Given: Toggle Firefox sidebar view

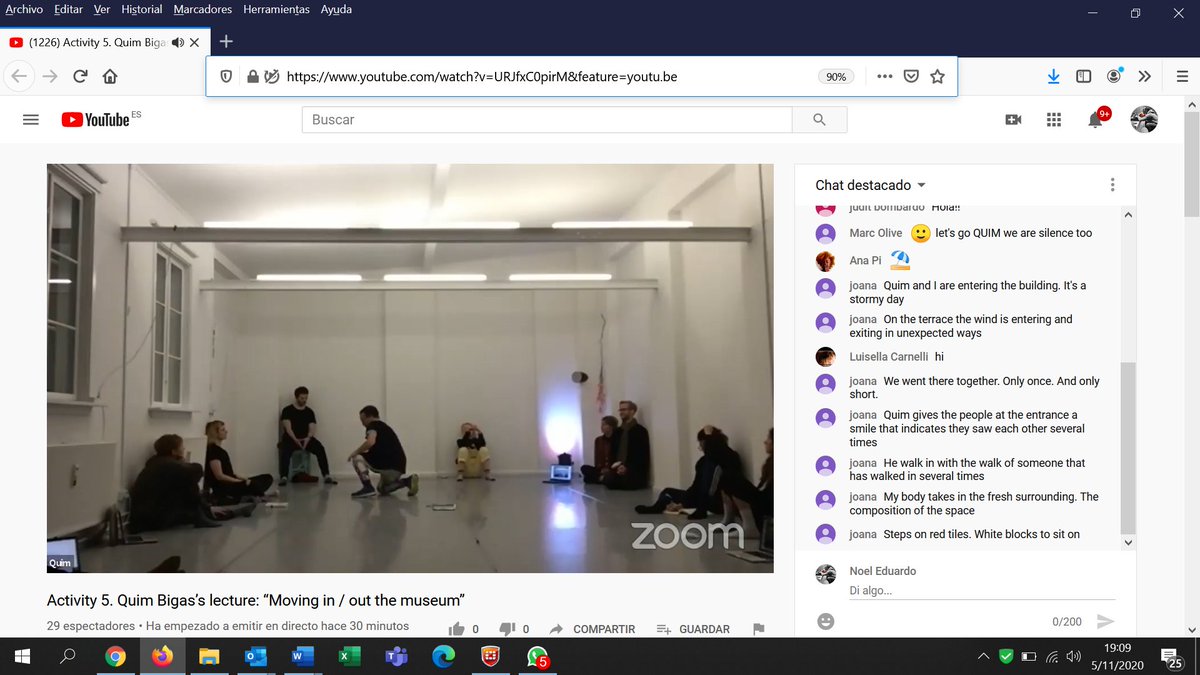Looking at the screenshot, I should tap(1083, 76).
